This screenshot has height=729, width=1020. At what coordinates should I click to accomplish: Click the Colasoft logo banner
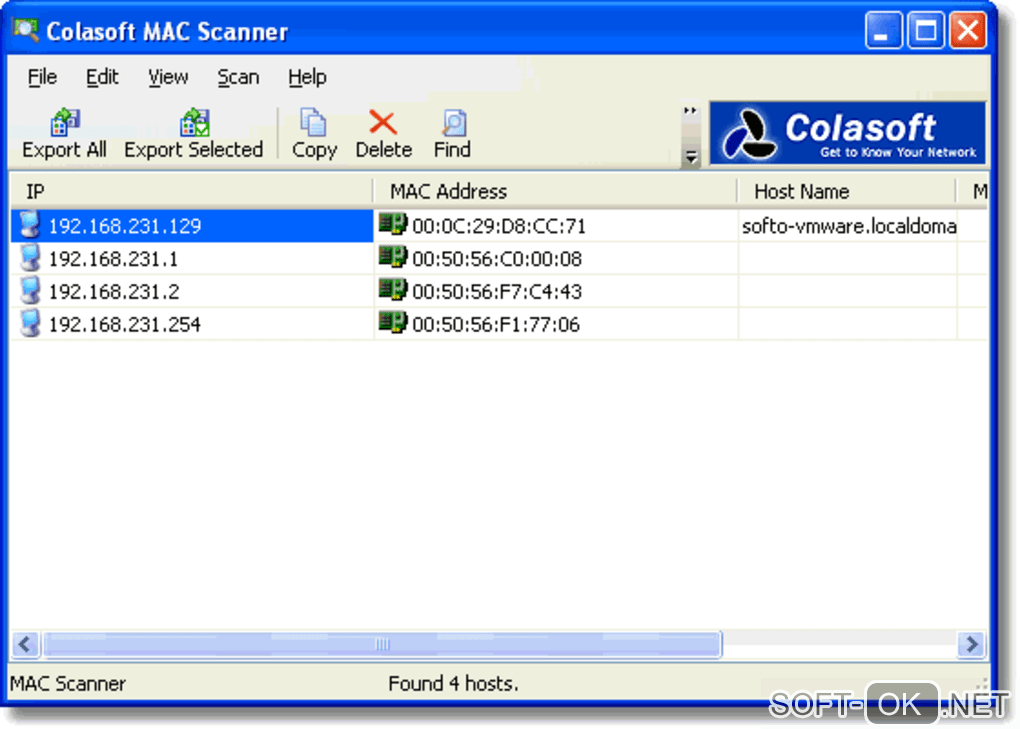(847, 133)
